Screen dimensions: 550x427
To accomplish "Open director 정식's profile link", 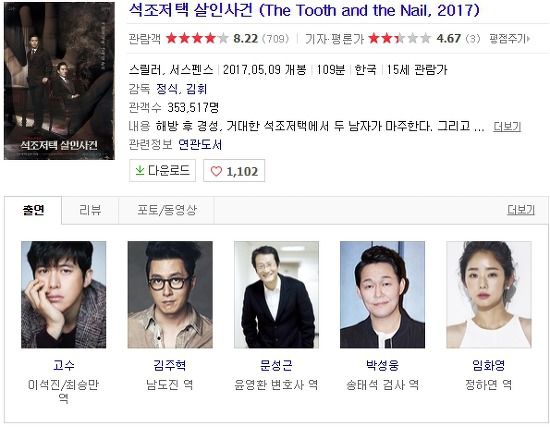I will click(166, 89).
